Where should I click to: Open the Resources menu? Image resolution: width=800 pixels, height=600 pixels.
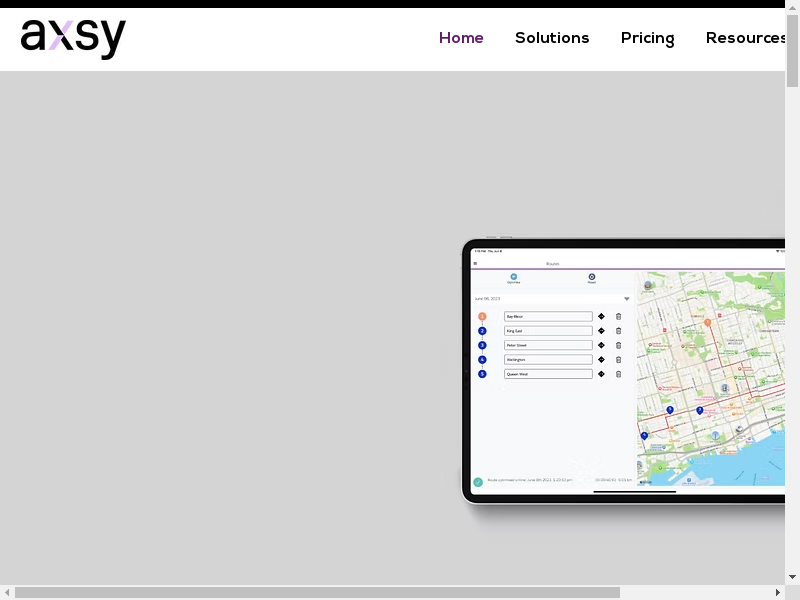[745, 38]
